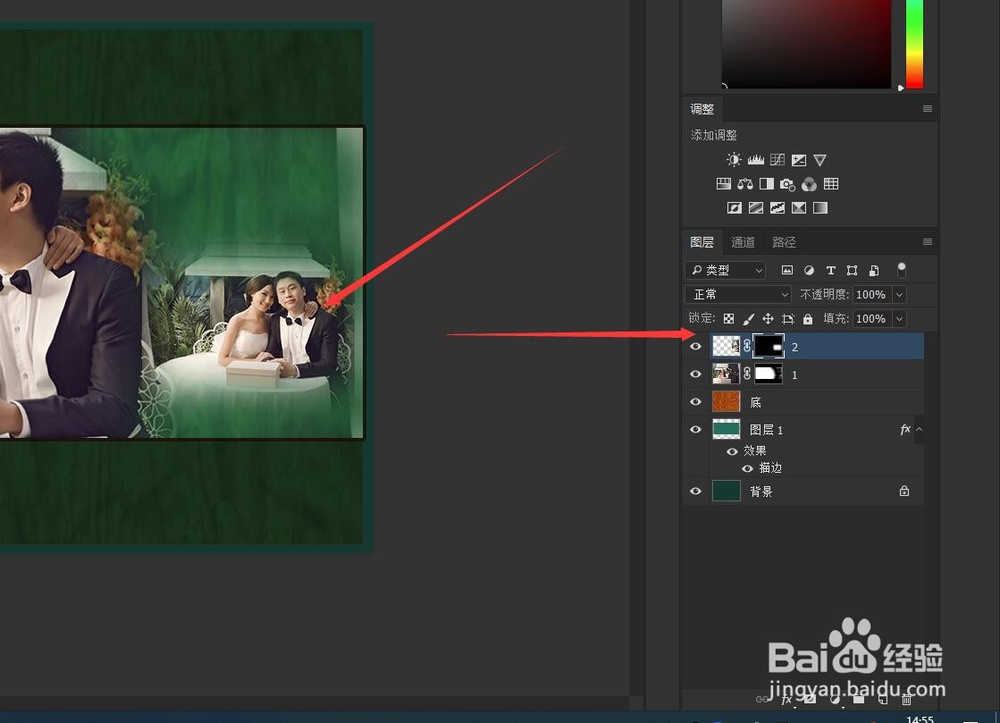Screen dimensions: 1000x723
Task: Hide layer 1 with eye icon
Action: (696, 374)
